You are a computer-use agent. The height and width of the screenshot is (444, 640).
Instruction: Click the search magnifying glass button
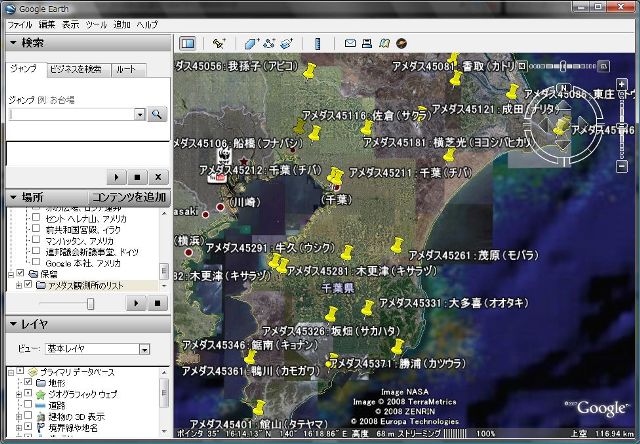[157, 114]
